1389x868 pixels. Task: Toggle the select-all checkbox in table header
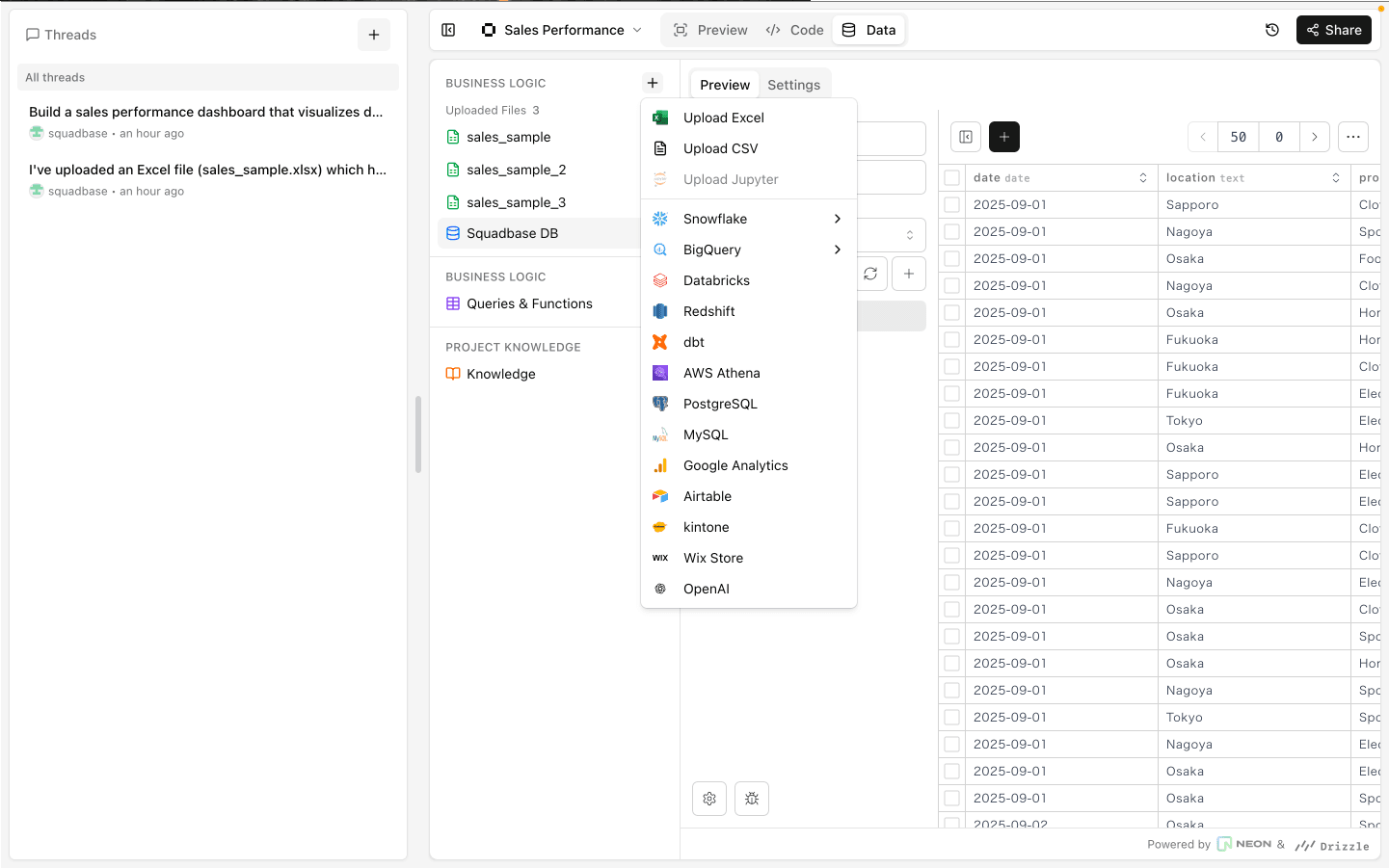952,178
